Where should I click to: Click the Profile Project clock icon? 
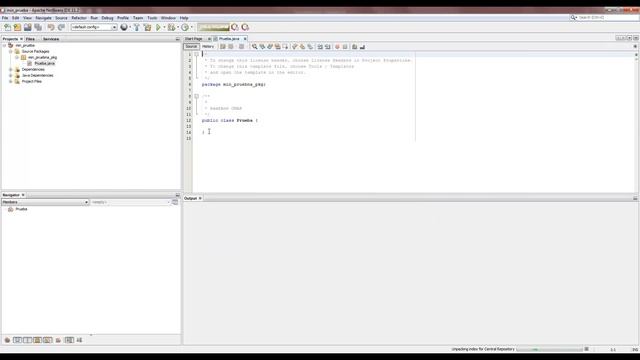pos(185,27)
